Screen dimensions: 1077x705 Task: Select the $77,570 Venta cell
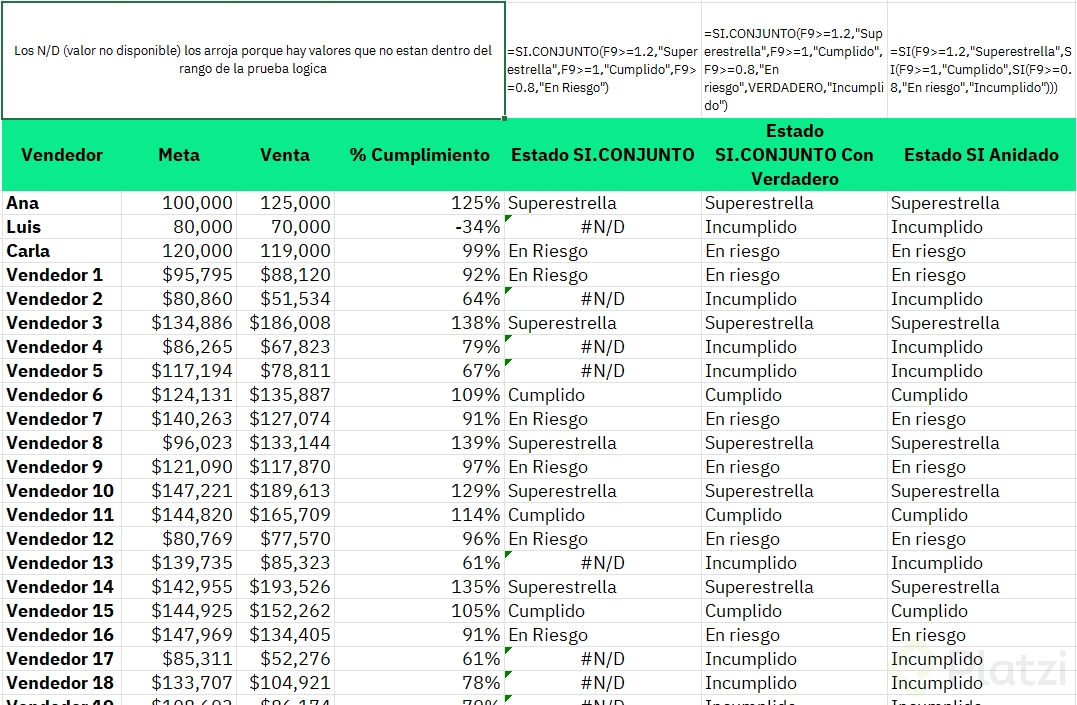click(285, 539)
